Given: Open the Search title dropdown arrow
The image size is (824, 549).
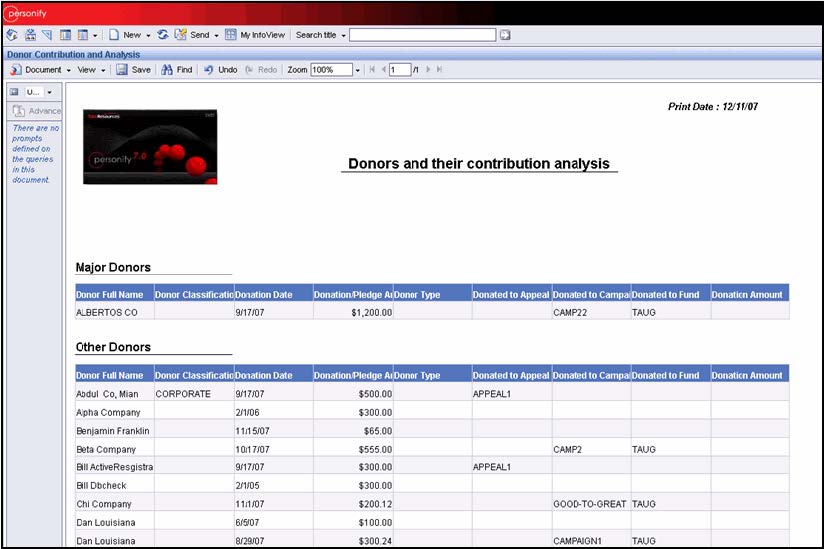Looking at the screenshot, I should [343, 35].
